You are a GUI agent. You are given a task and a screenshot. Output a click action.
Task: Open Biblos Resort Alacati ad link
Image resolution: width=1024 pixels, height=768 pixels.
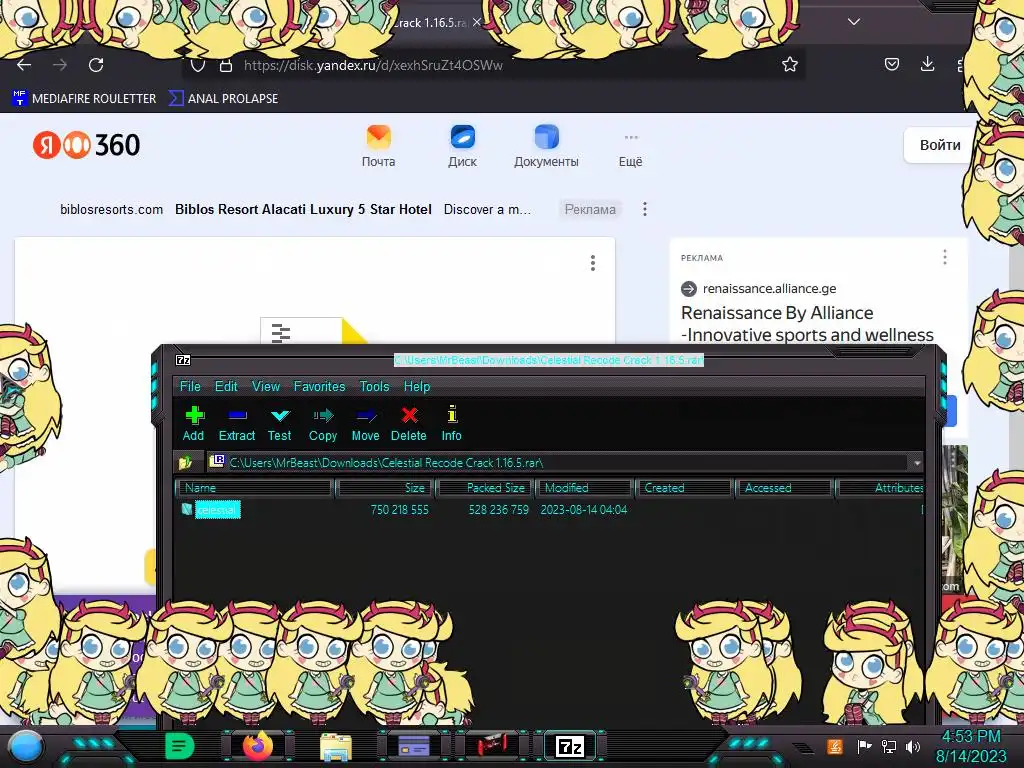303,210
